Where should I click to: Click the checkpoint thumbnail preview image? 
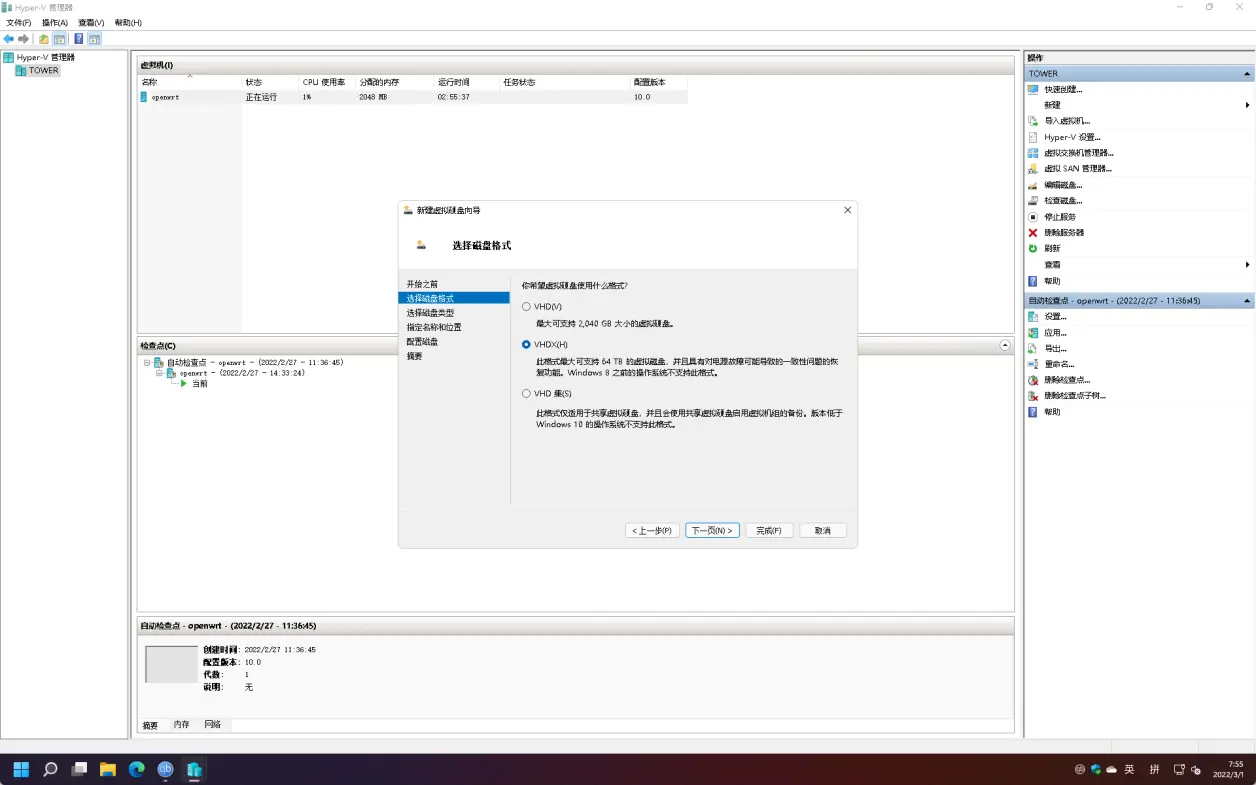[x=171, y=665]
